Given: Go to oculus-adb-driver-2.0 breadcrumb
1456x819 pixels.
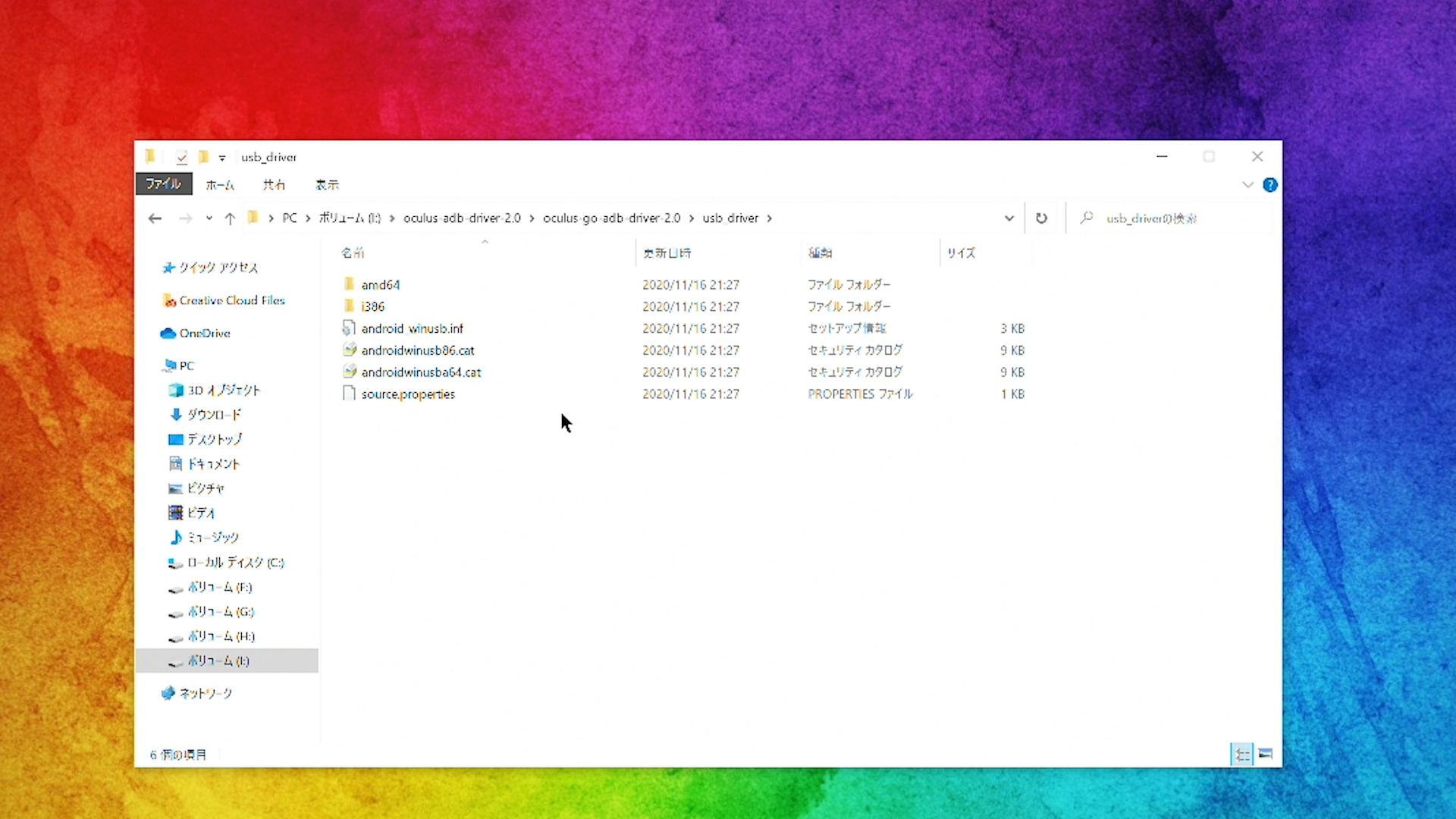Looking at the screenshot, I should tap(462, 218).
